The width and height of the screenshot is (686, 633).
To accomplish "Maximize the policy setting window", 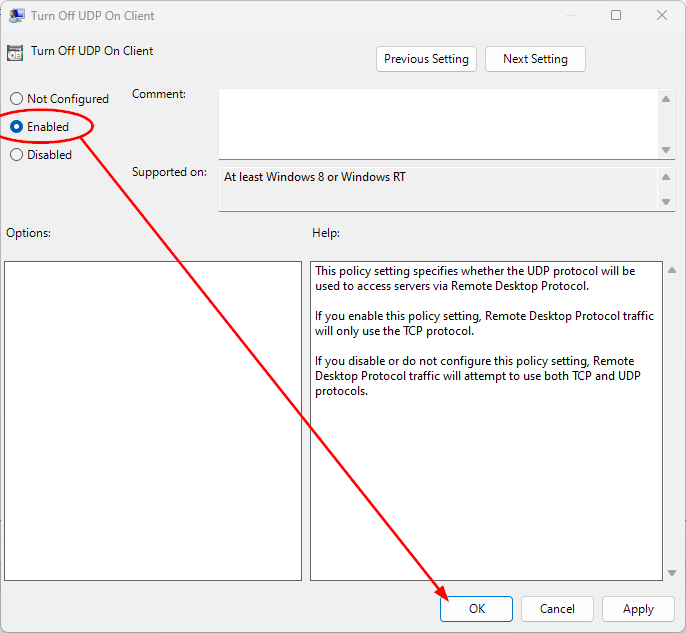I will tap(616, 16).
